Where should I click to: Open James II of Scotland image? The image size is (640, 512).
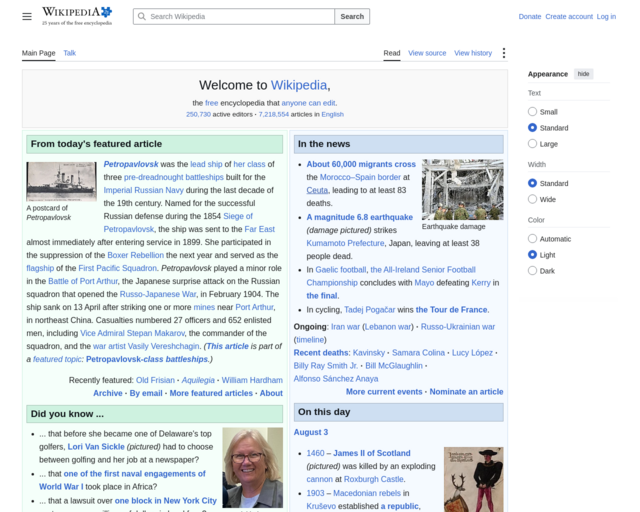[473, 479]
